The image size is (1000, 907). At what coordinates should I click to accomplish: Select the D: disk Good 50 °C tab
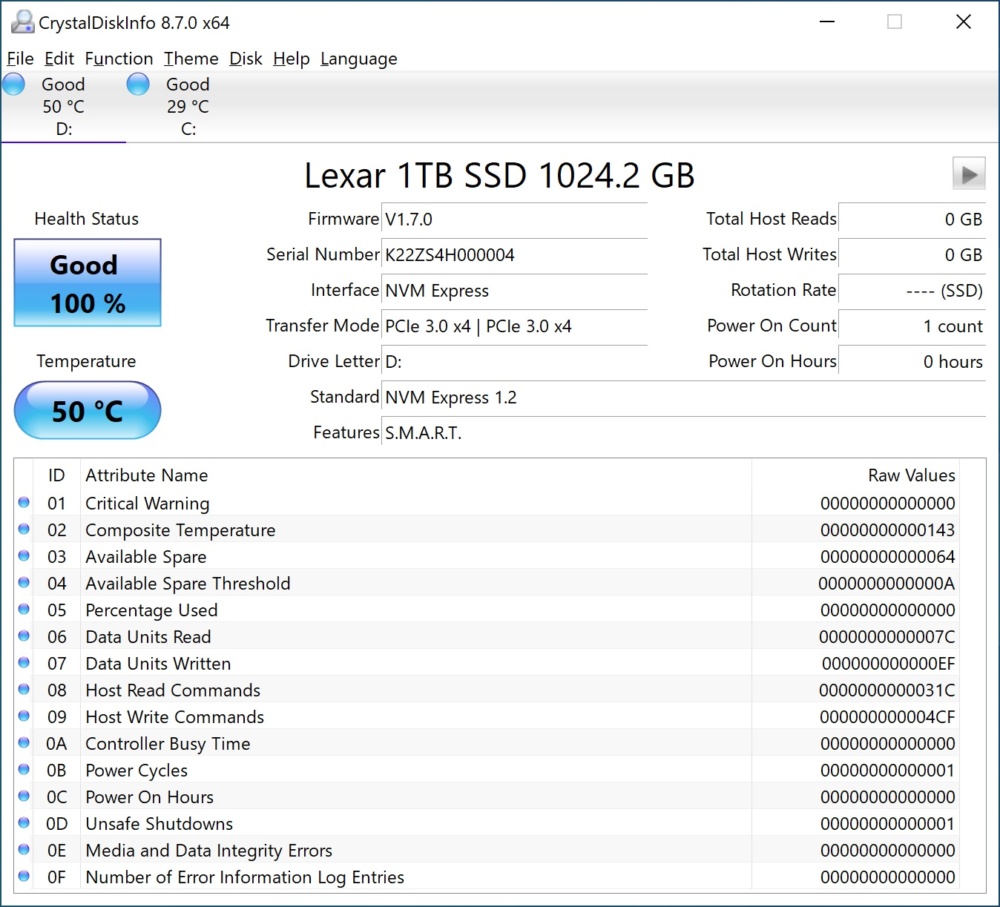click(63, 106)
